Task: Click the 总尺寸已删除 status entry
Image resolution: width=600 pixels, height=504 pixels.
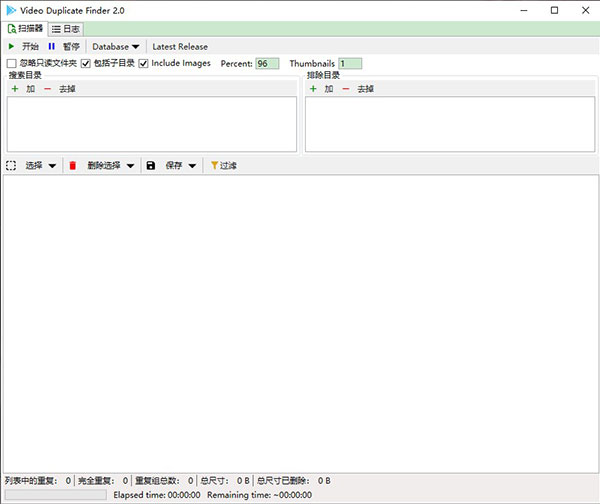Action: (293, 481)
